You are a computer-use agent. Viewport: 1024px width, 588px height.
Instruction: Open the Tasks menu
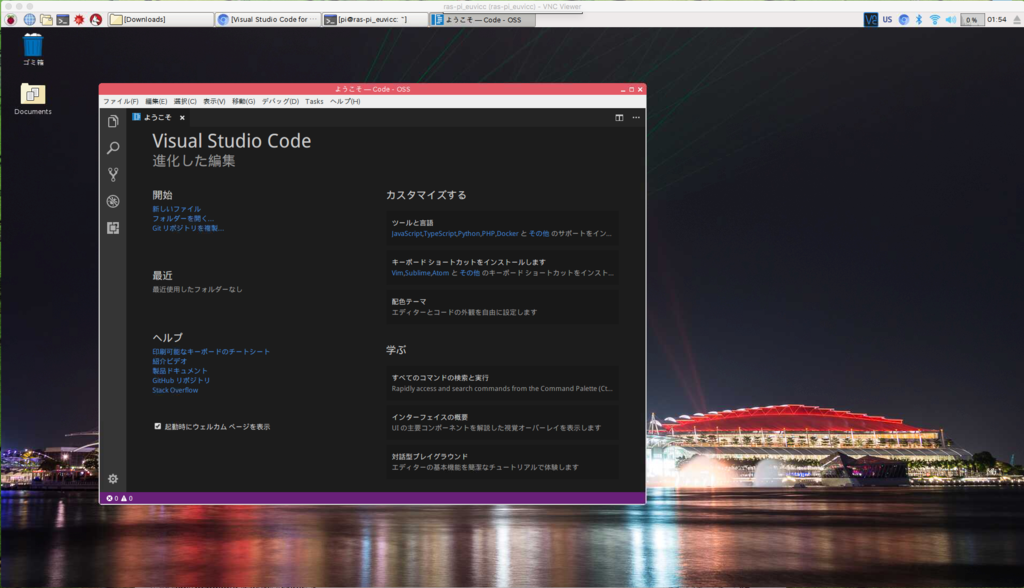click(x=314, y=101)
